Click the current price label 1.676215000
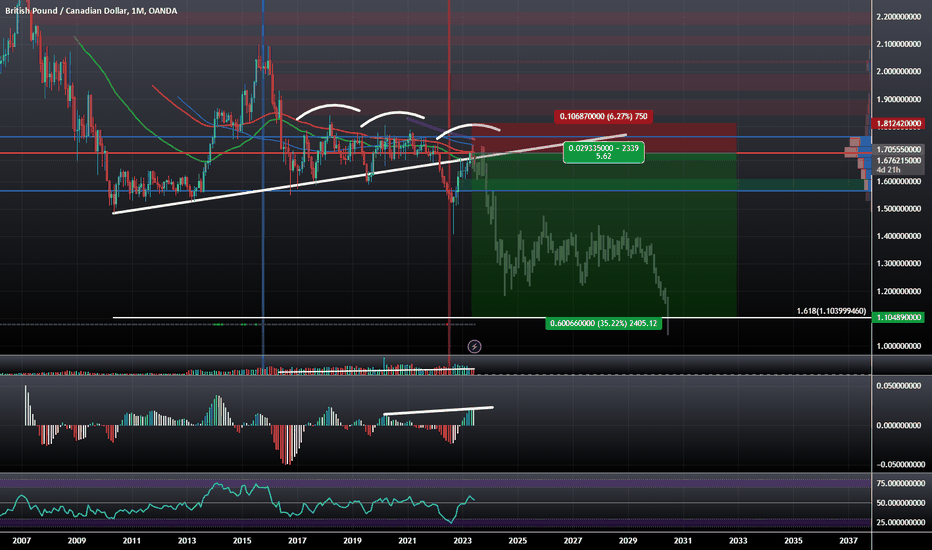The image size is (932, 550). 898,161
